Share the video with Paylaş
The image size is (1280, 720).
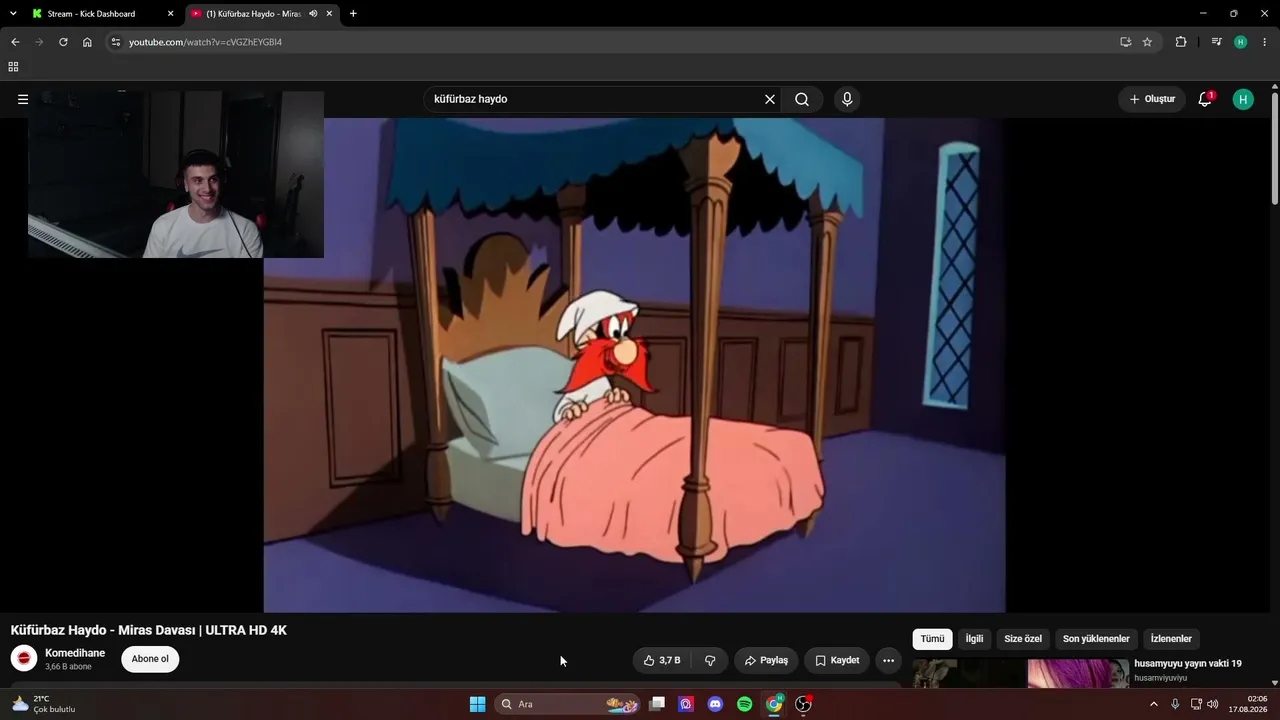tap(766, 660)
